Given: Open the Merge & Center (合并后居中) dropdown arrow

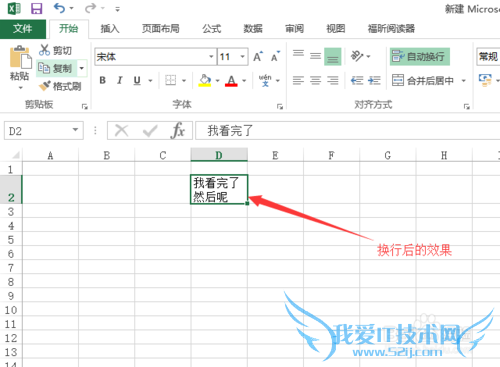Looking at the screenshot, I should pos(463,80).
